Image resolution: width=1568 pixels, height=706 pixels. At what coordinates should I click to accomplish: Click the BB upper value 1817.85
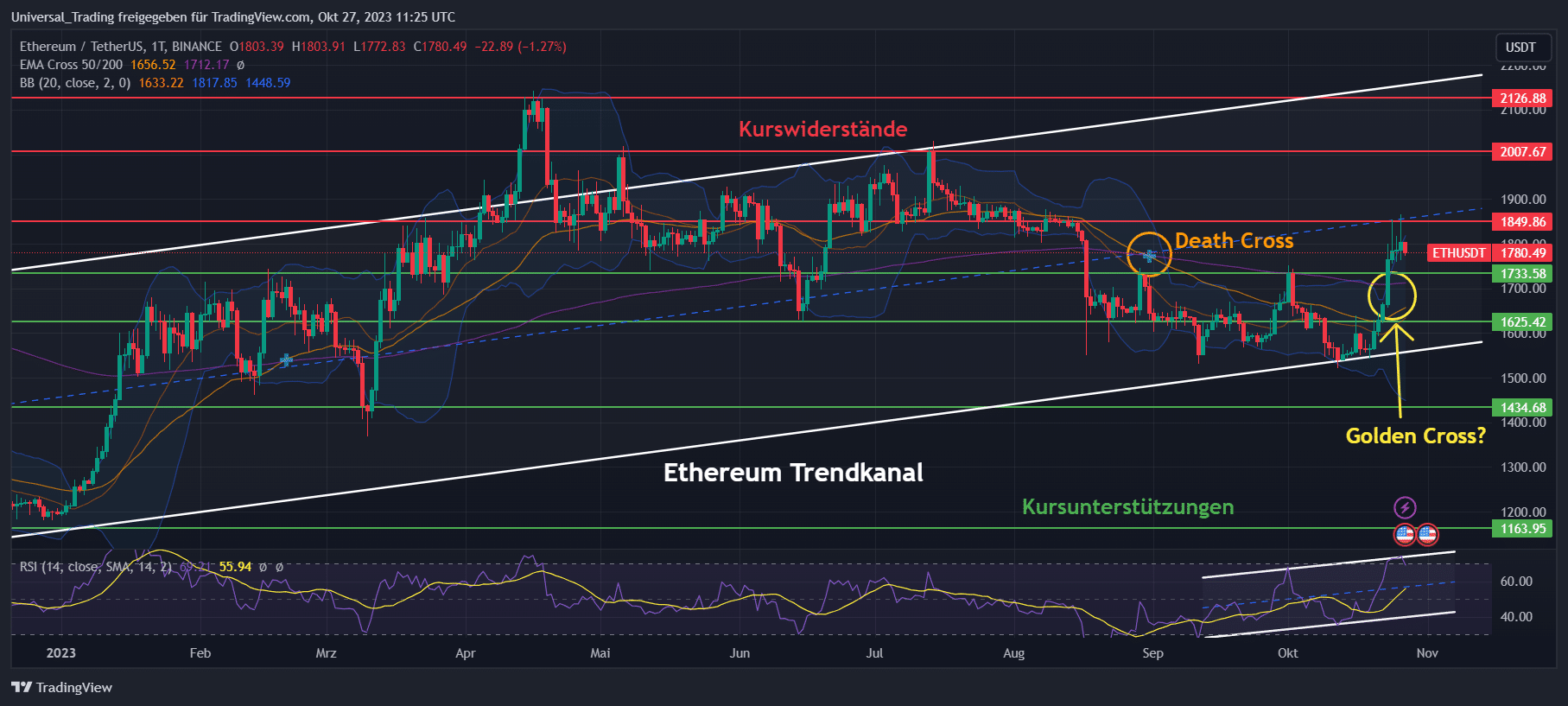[214, 83]
